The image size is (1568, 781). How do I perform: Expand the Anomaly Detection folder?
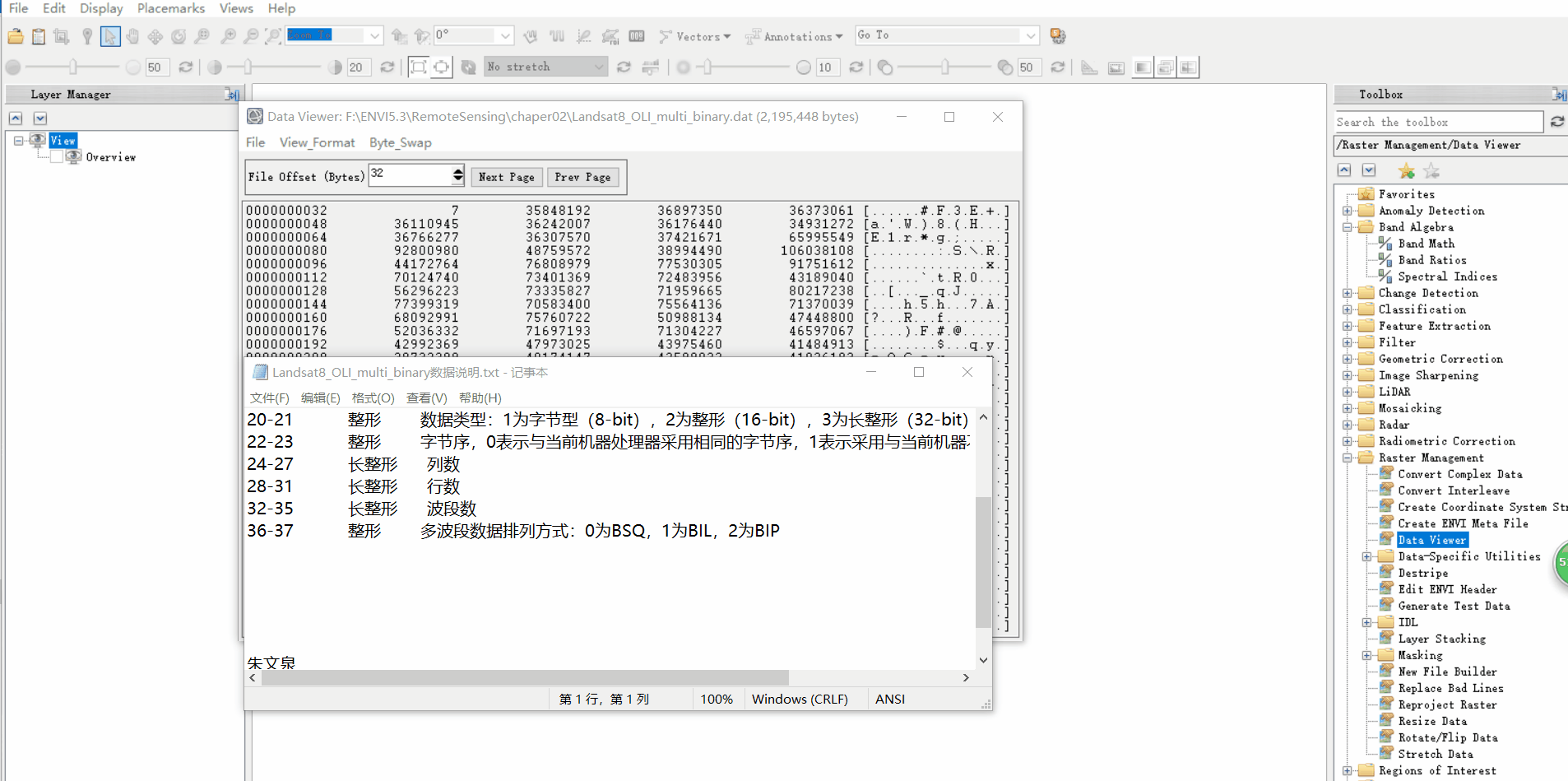pyautogui.click(x=1348, y=211)
